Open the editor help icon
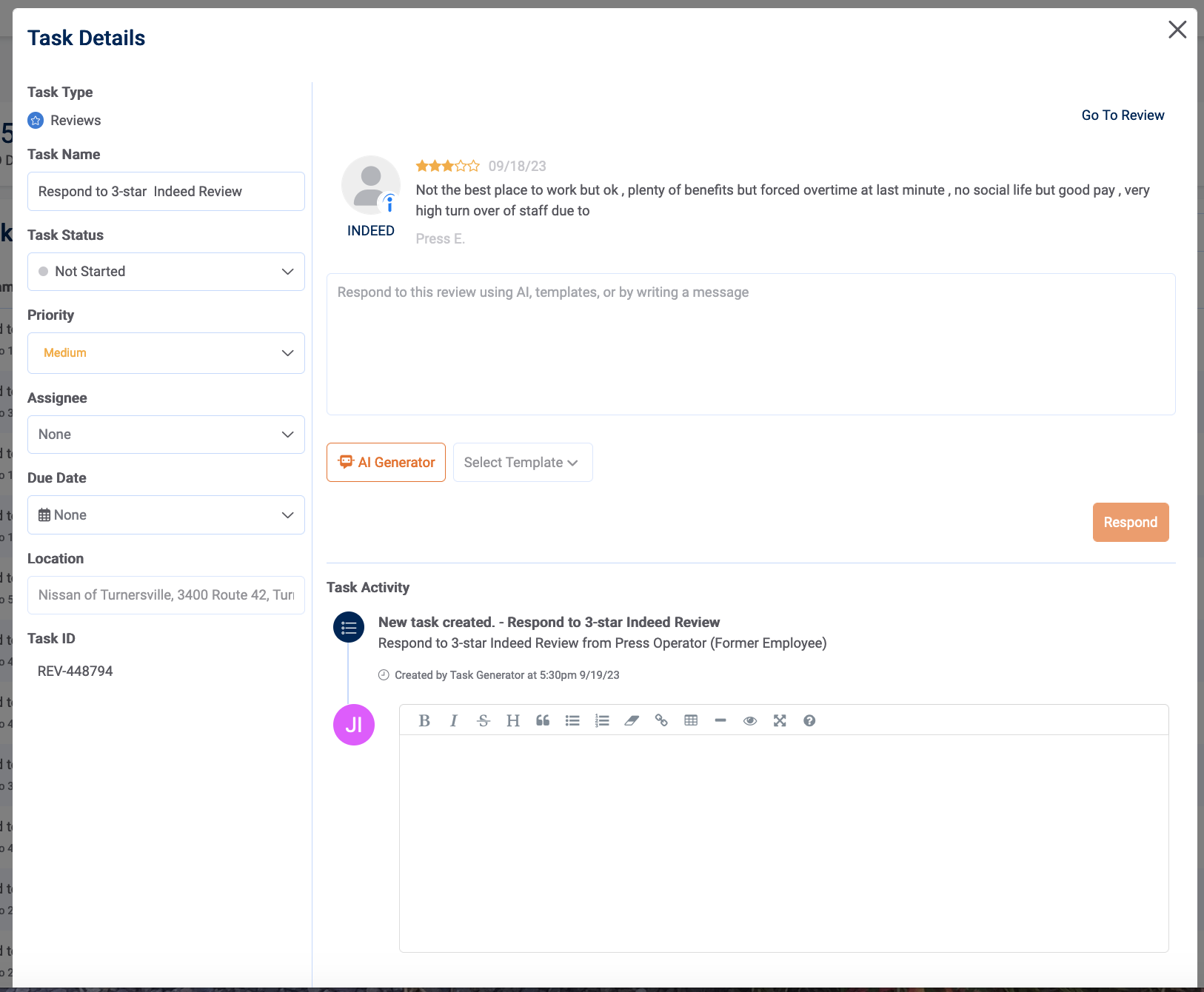Image resolution: width=1204 pixels, height=992 pixels. (809, 720)
